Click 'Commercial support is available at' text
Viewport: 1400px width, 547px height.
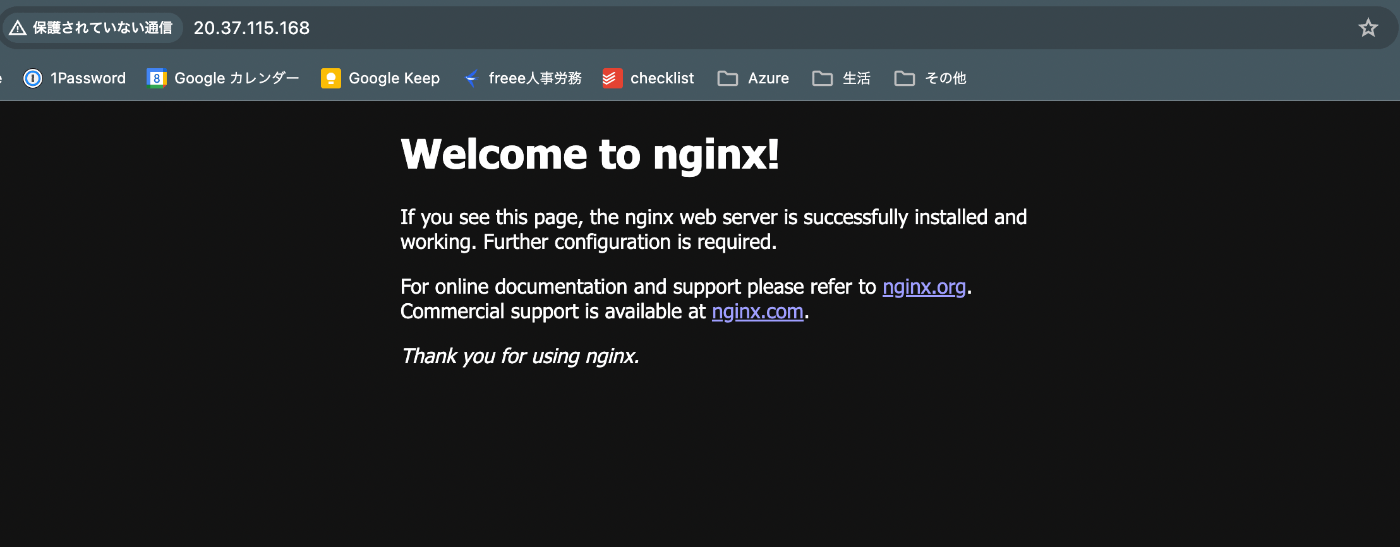pyautogui.click(x=553, y=312)
